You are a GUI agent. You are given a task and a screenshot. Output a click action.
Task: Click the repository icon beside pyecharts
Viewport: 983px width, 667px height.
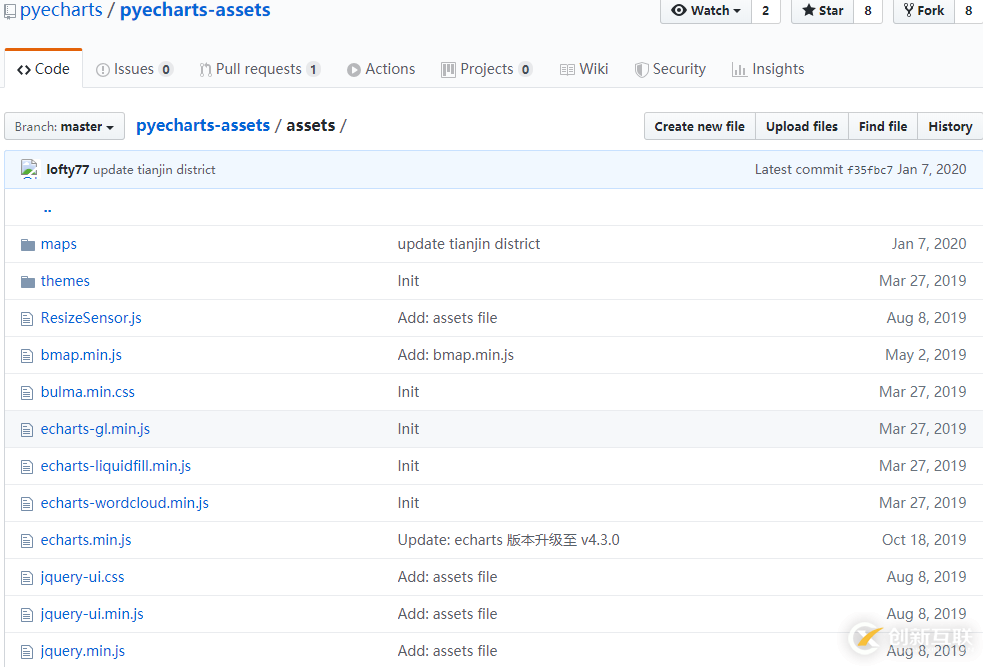click(10, 11)
